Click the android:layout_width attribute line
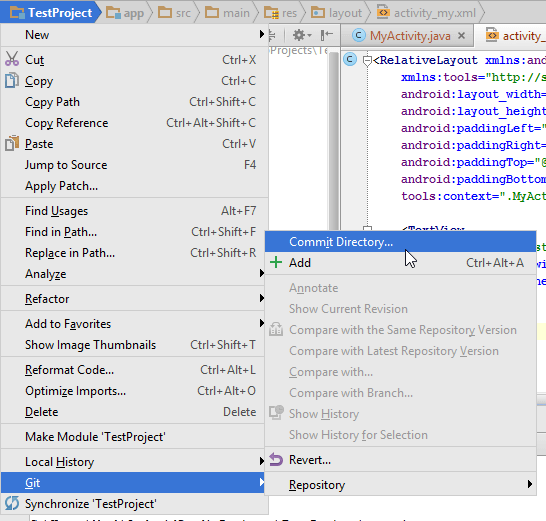The height and width of the screenshot is (521, 546). point(474,94)
